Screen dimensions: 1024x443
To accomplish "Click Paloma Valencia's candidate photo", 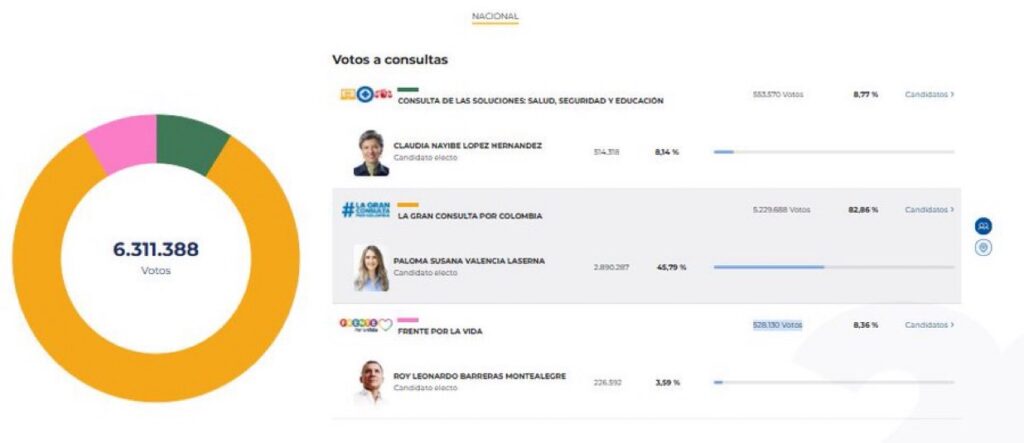I will coord(371,267).
